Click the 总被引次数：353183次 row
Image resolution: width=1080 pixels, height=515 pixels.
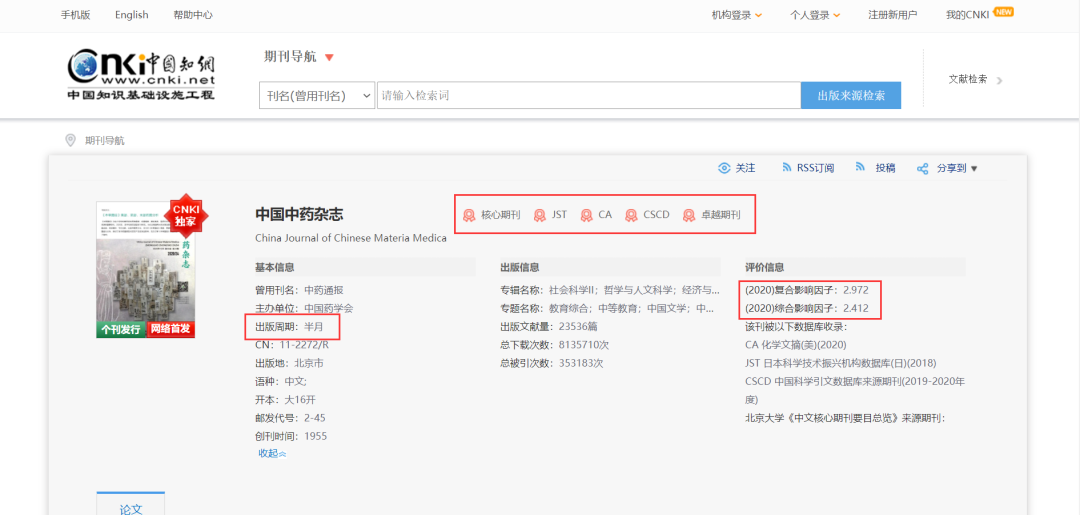pos(552,363)
